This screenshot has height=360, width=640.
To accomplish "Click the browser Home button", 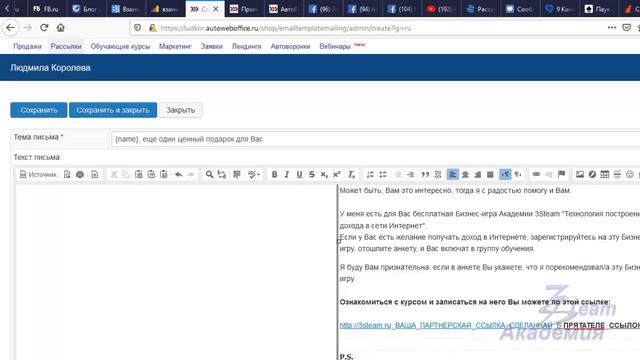I will tap(60, 28).
